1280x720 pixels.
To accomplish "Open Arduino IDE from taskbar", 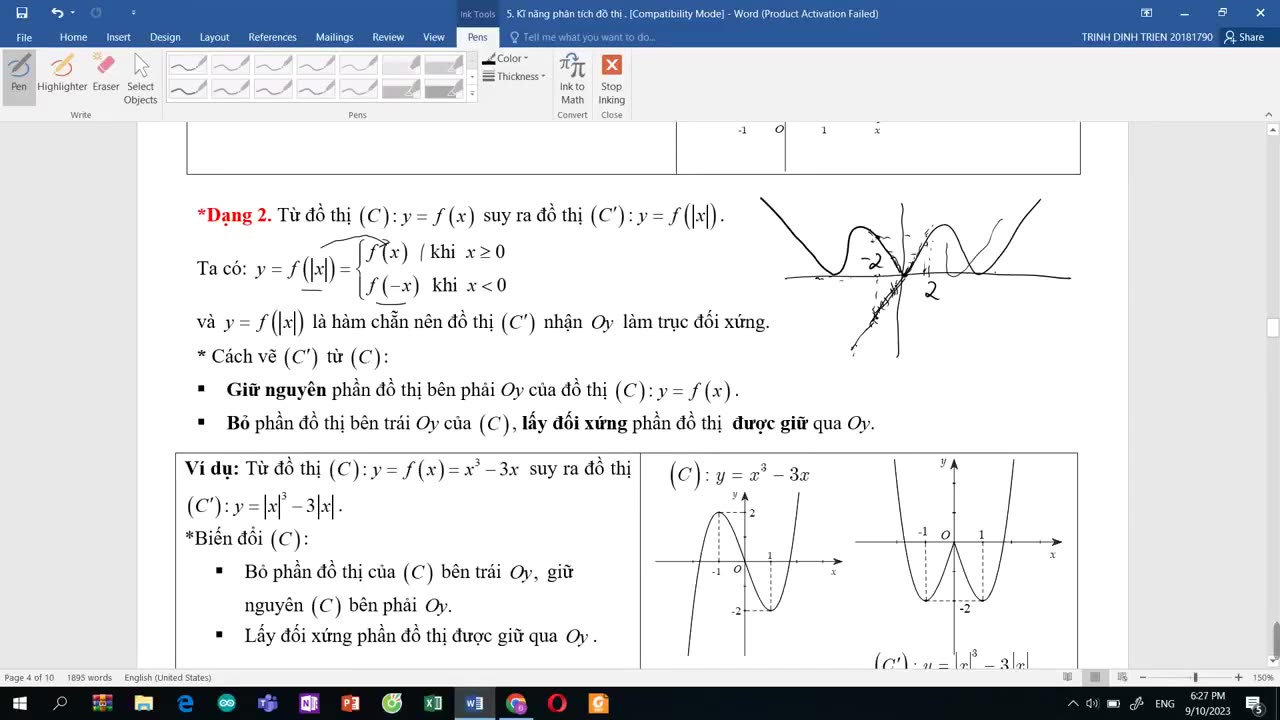I will coord(226,703).
